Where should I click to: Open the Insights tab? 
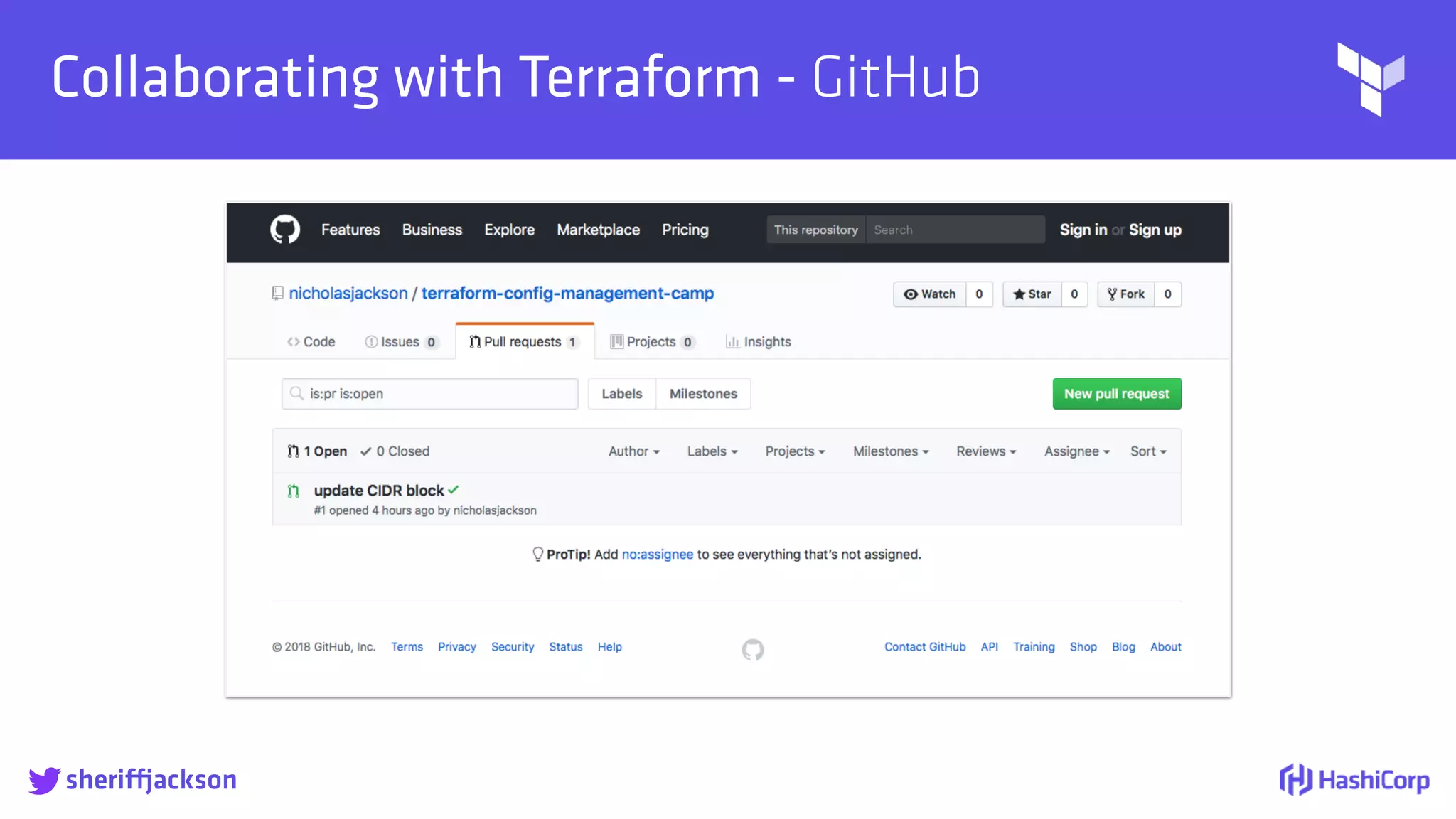(x=758, y=342)
